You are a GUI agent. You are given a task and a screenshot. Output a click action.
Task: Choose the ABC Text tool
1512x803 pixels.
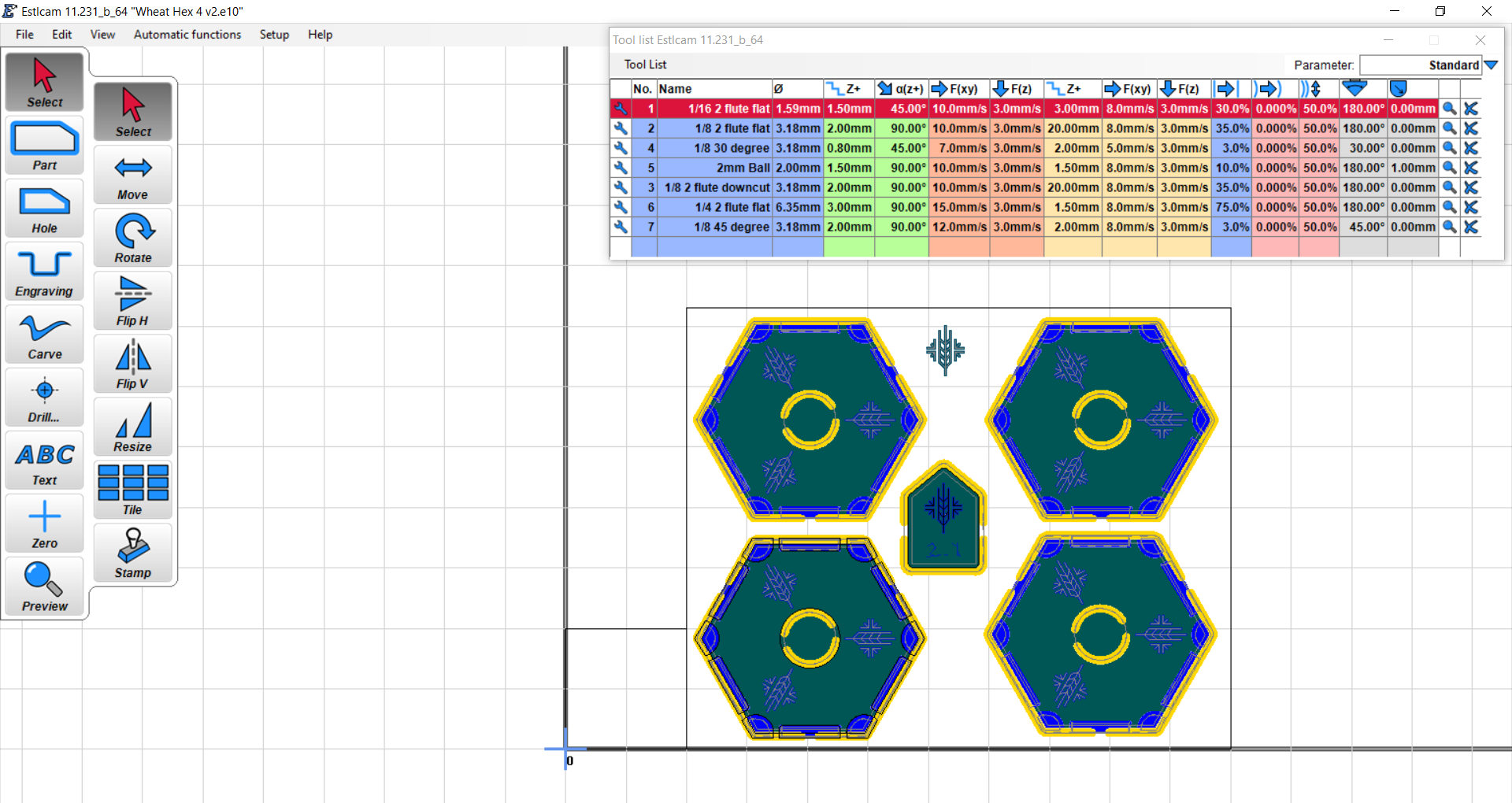coord(45,461)
